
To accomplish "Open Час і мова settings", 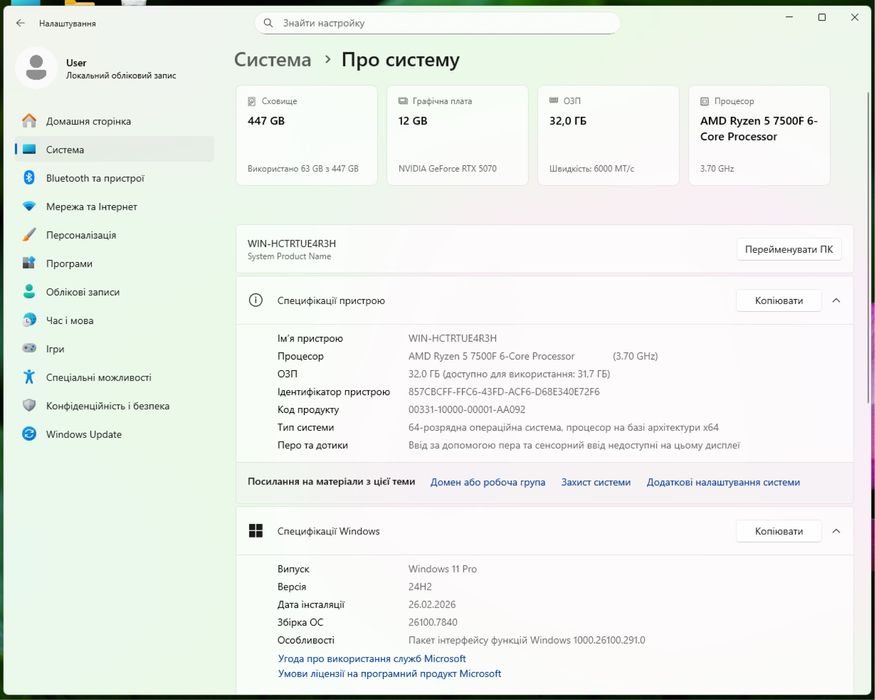I will 114,320.
